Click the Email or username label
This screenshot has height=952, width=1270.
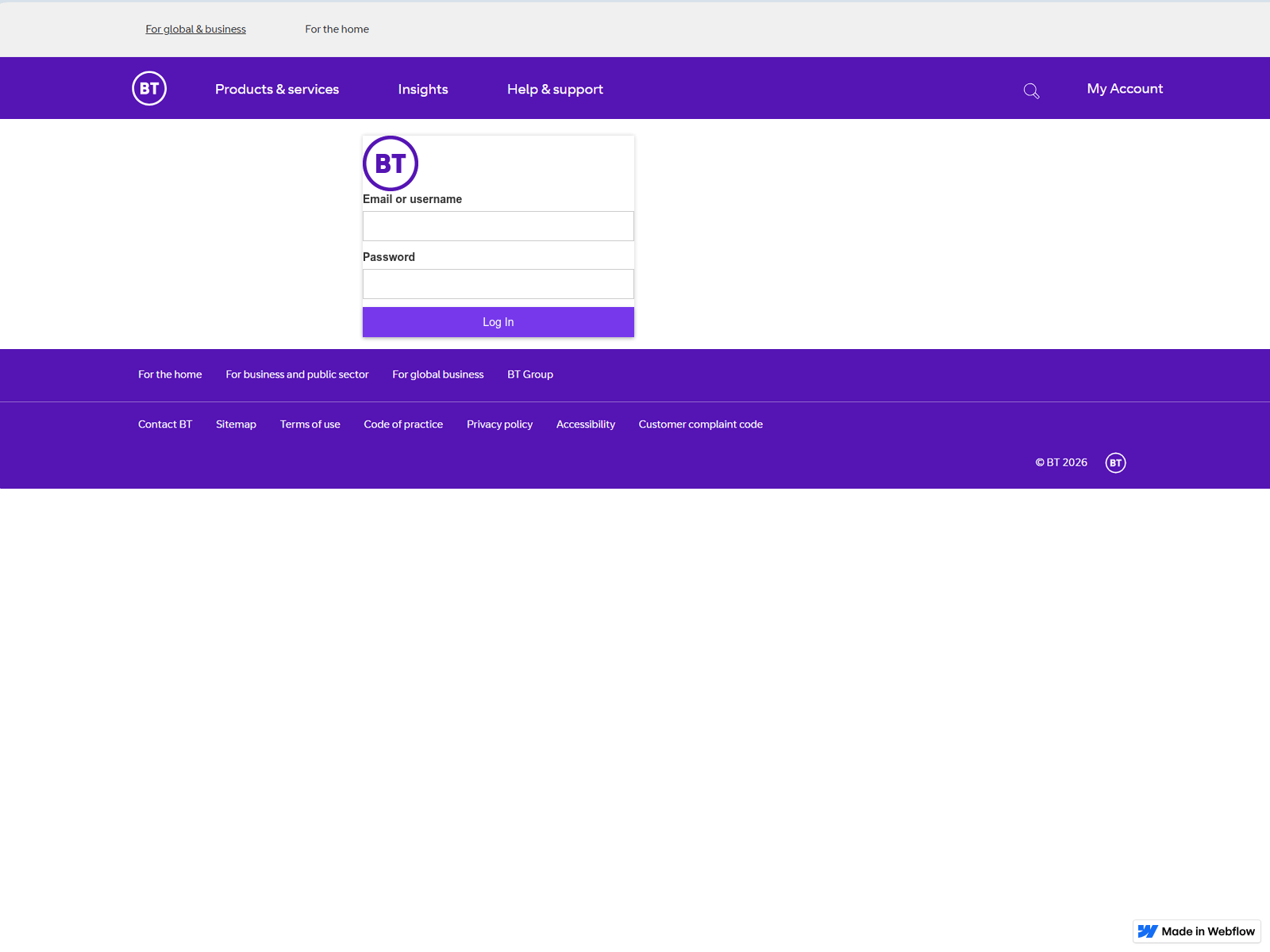[412, 199]
